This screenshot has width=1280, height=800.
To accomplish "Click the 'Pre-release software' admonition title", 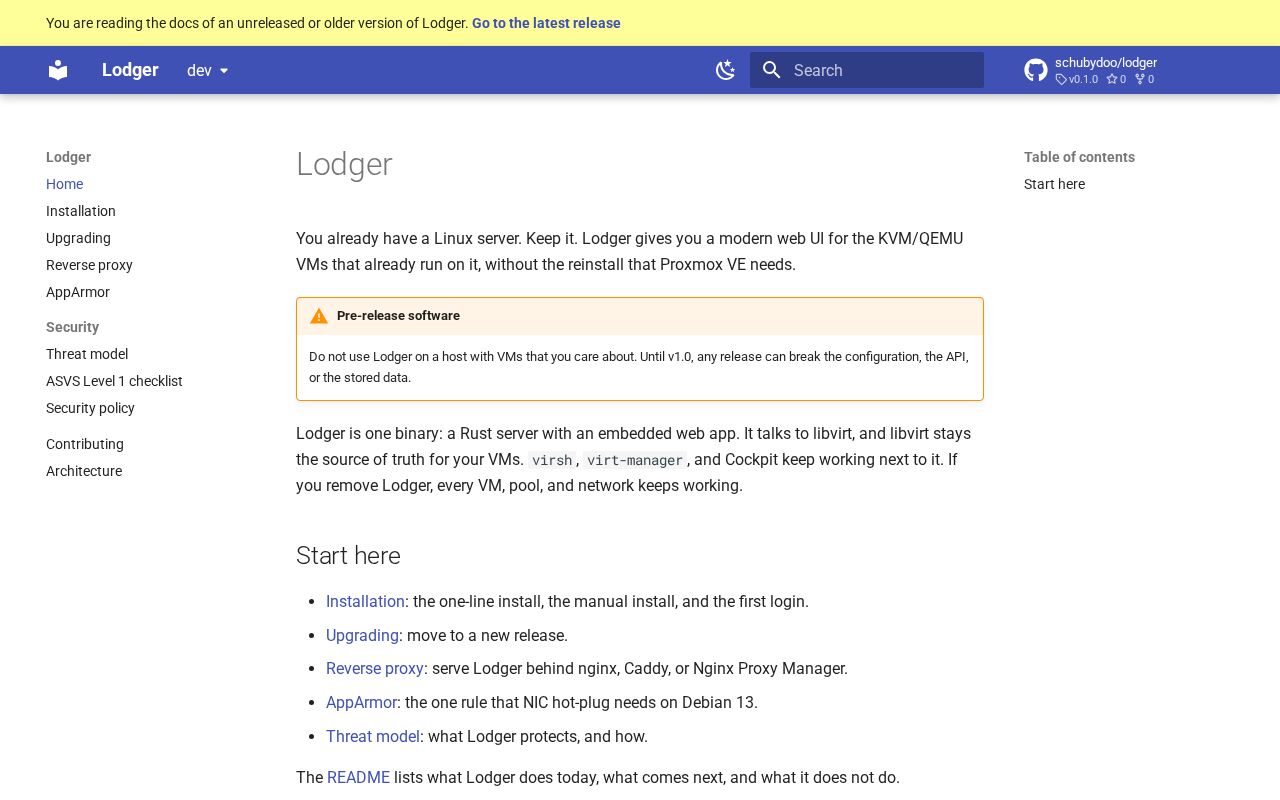I will [x=398, y=316].
